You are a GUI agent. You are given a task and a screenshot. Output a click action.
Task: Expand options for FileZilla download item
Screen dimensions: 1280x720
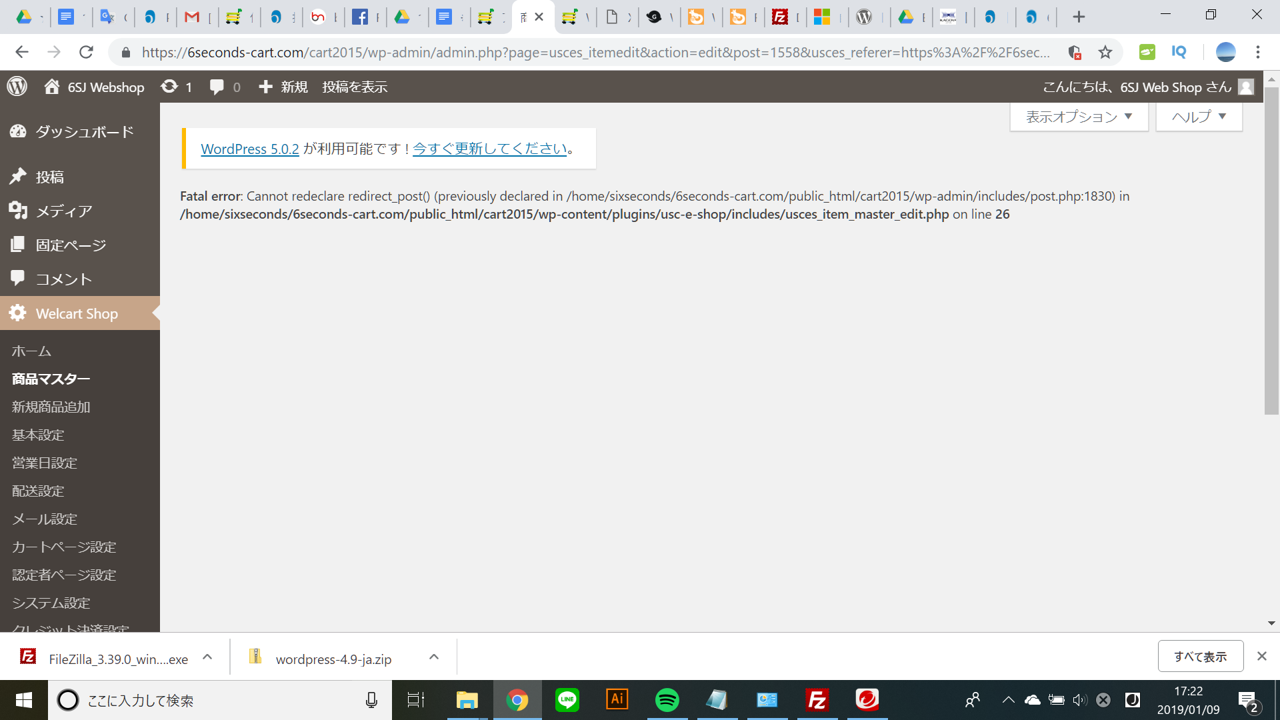click(x=207, y=657)
